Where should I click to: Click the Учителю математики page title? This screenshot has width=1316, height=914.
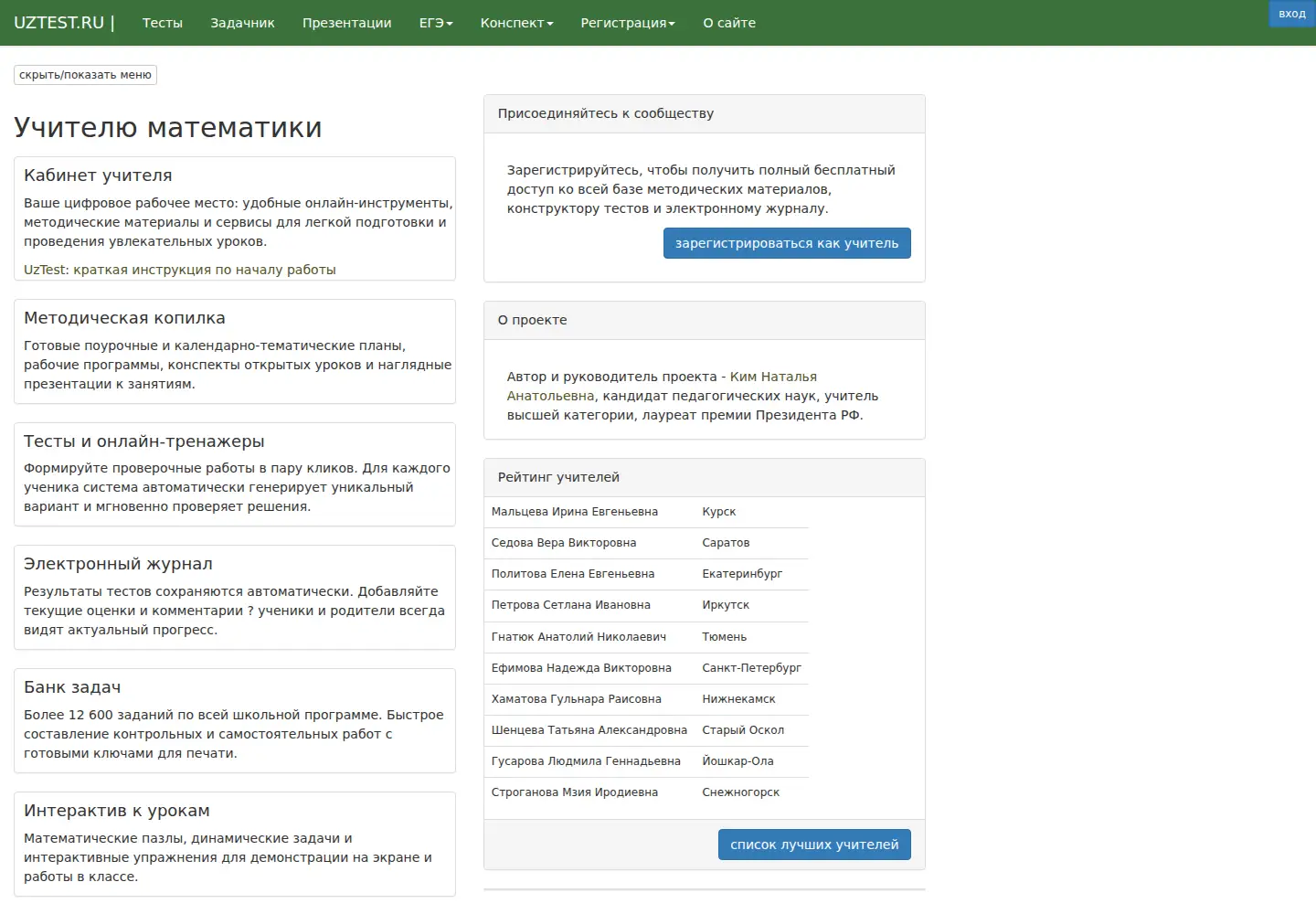point(168,128)
